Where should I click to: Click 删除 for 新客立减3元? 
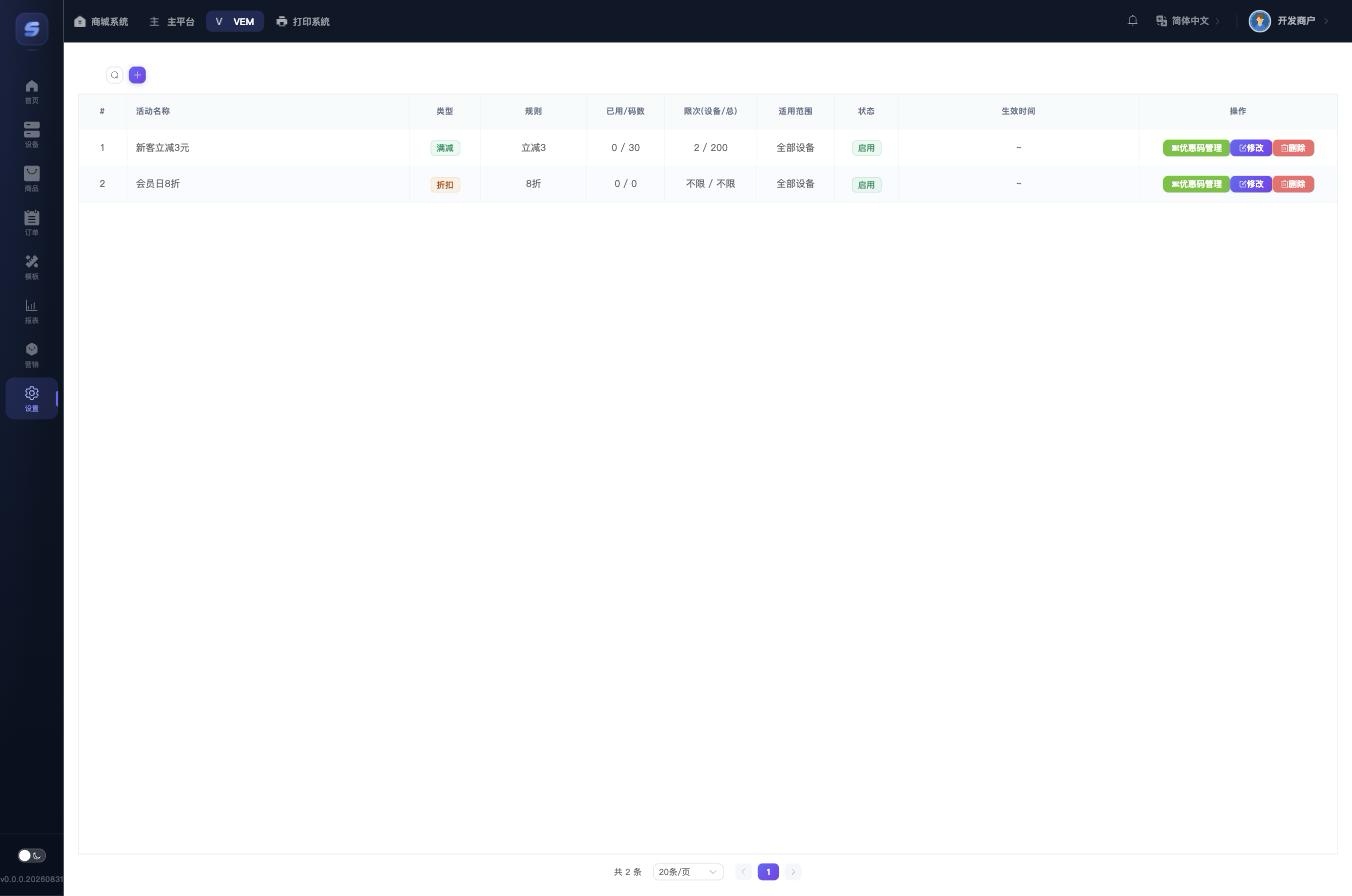click(1293, 148)
